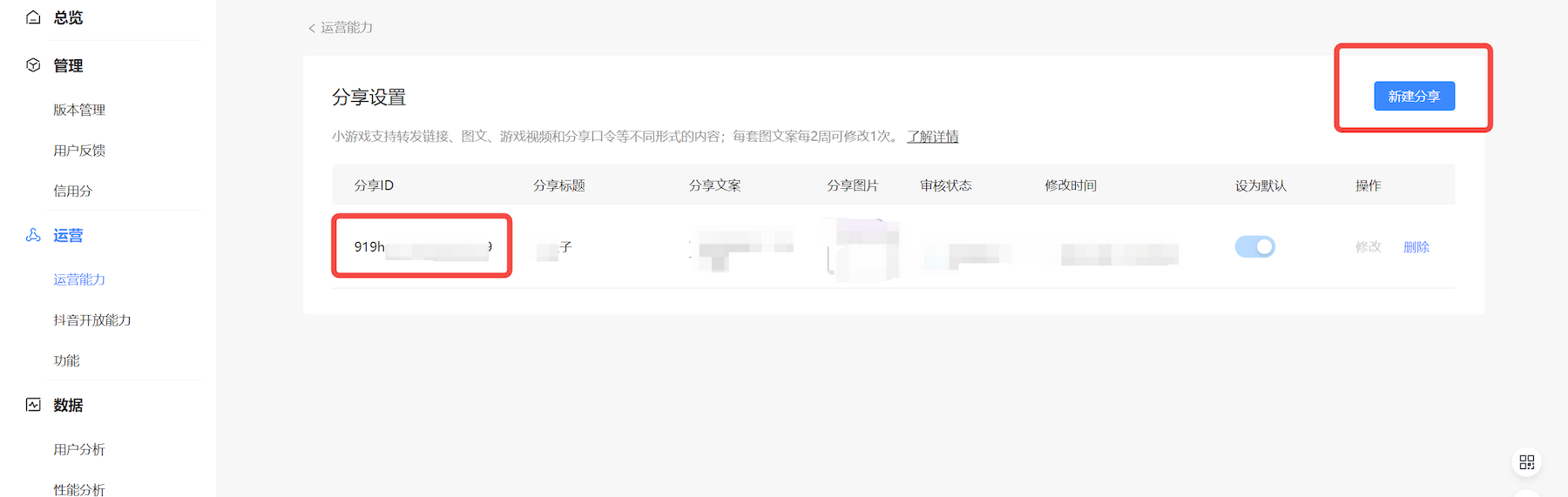Open 用户分析 under 数据
This screenshot has height=497, width=1568.
click(x=79, y=449)
